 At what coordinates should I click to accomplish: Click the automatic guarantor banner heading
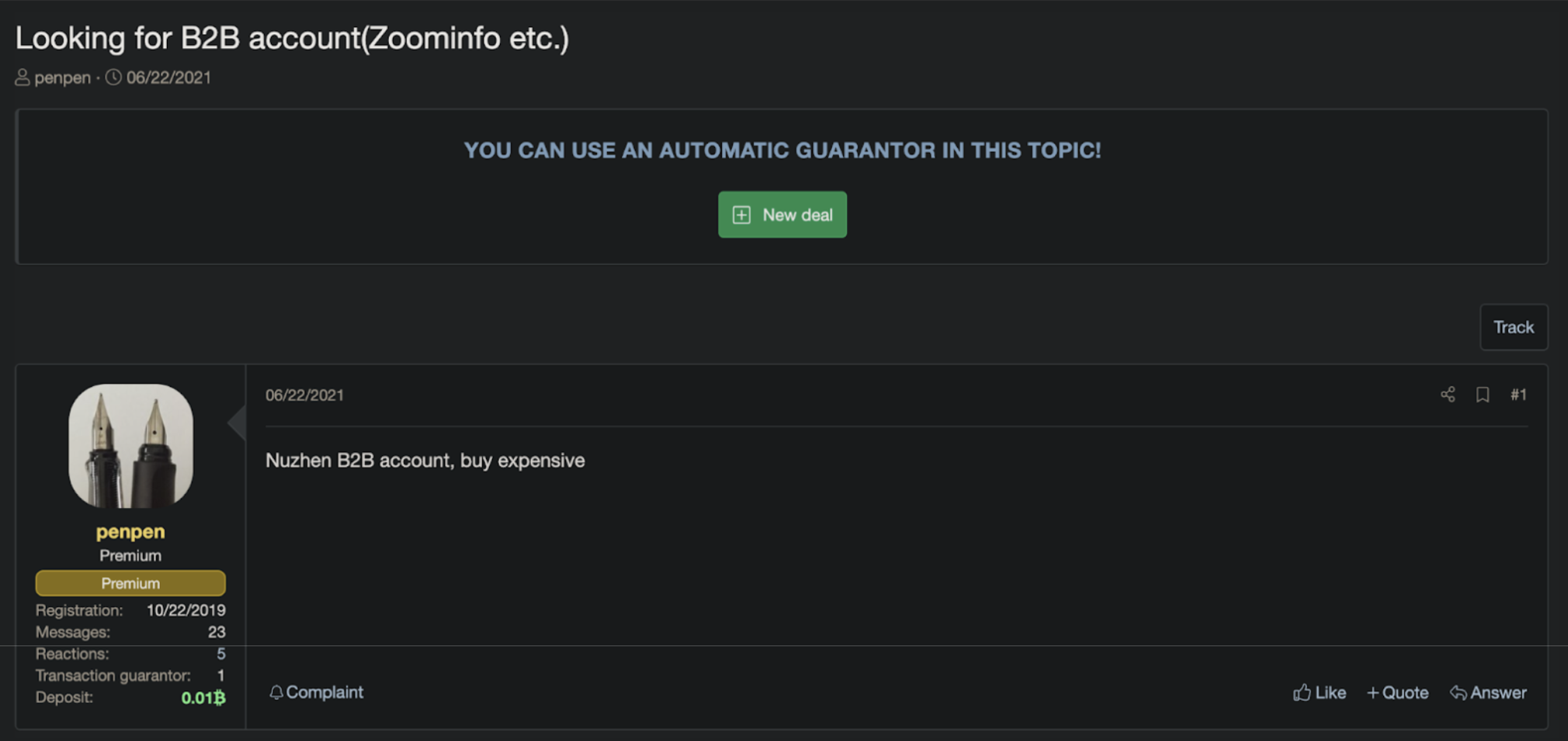click(x=782, y=150)
